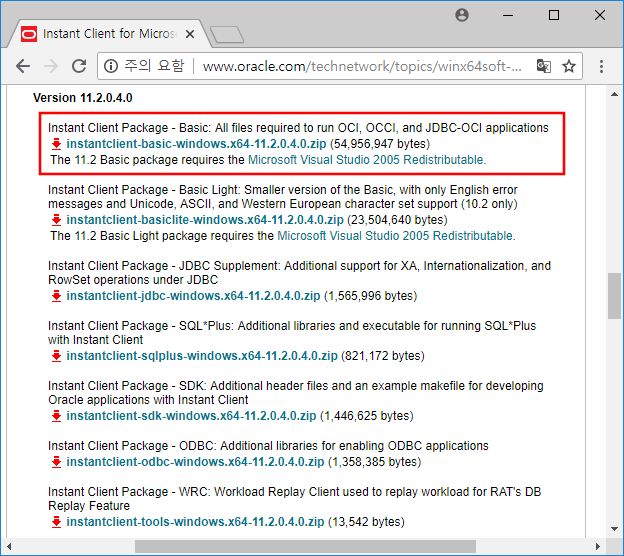Click the horizontal scrollbar right arrow
This screenshot has height=556, width=624.
click(597, 546)
